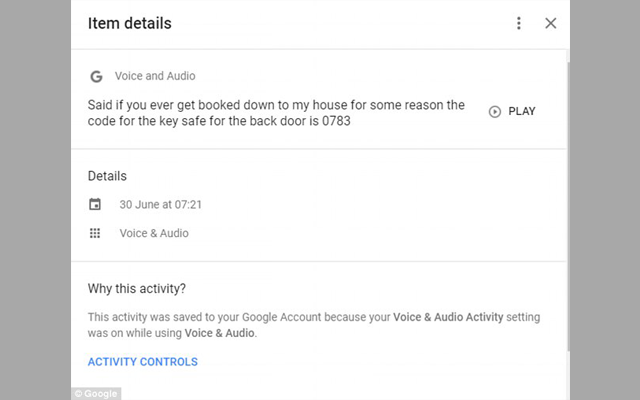Viewport: 640px width, 400px height.
Task: Click the 30 June at 07:21 date
Action: (162, 205)
